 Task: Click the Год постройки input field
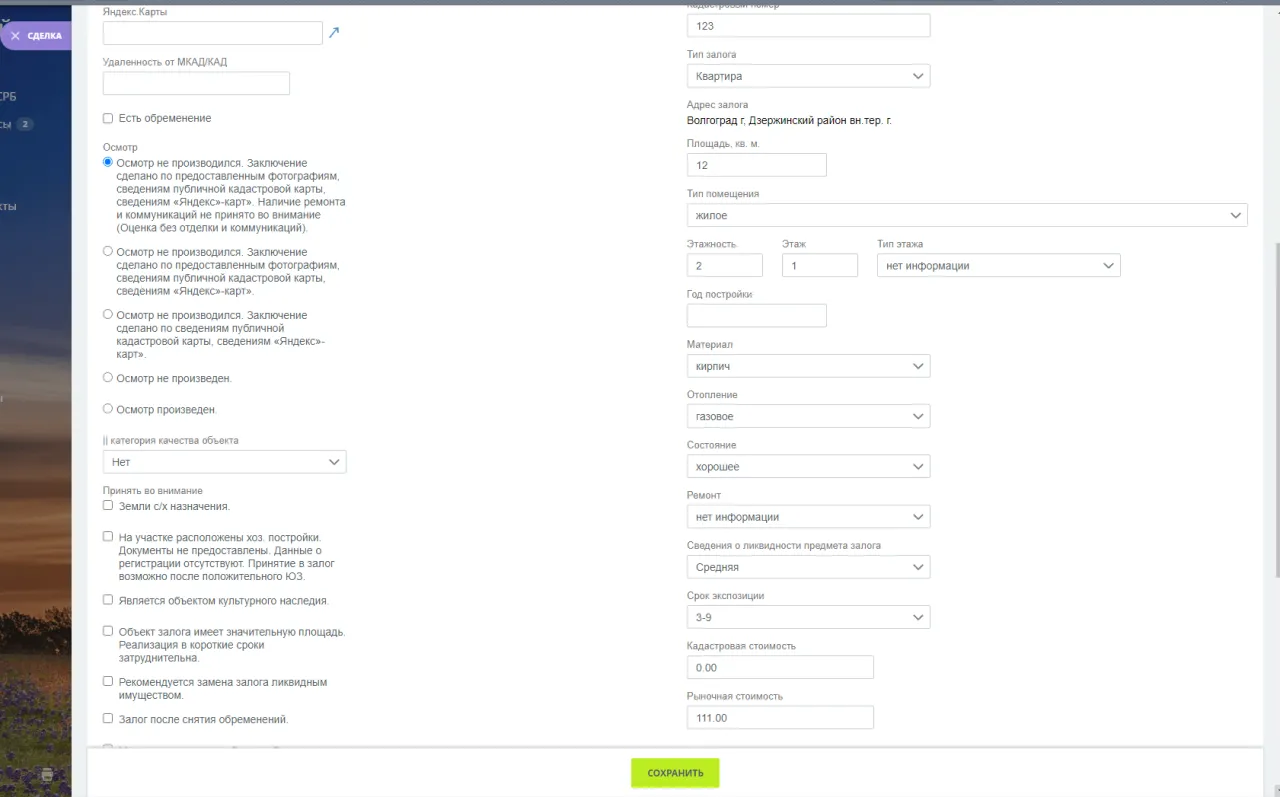pyautogui.click(x=756, y=316)
